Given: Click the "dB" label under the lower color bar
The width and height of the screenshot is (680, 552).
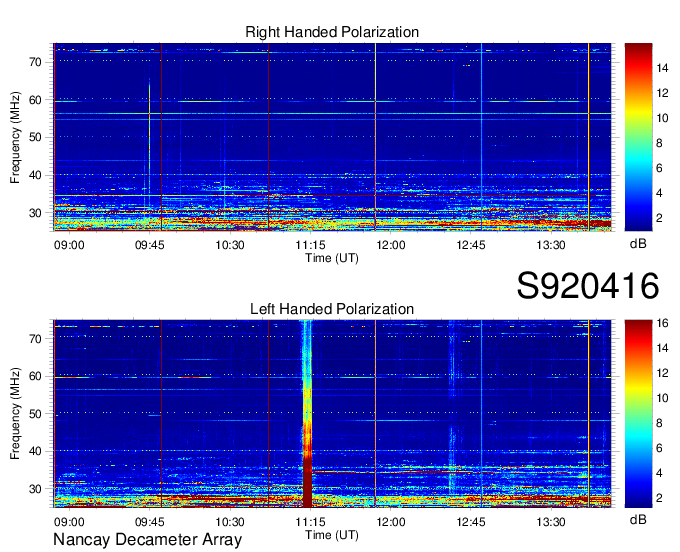Looking at the screenshot, I should pyautogui.click(x=638, y=519).
